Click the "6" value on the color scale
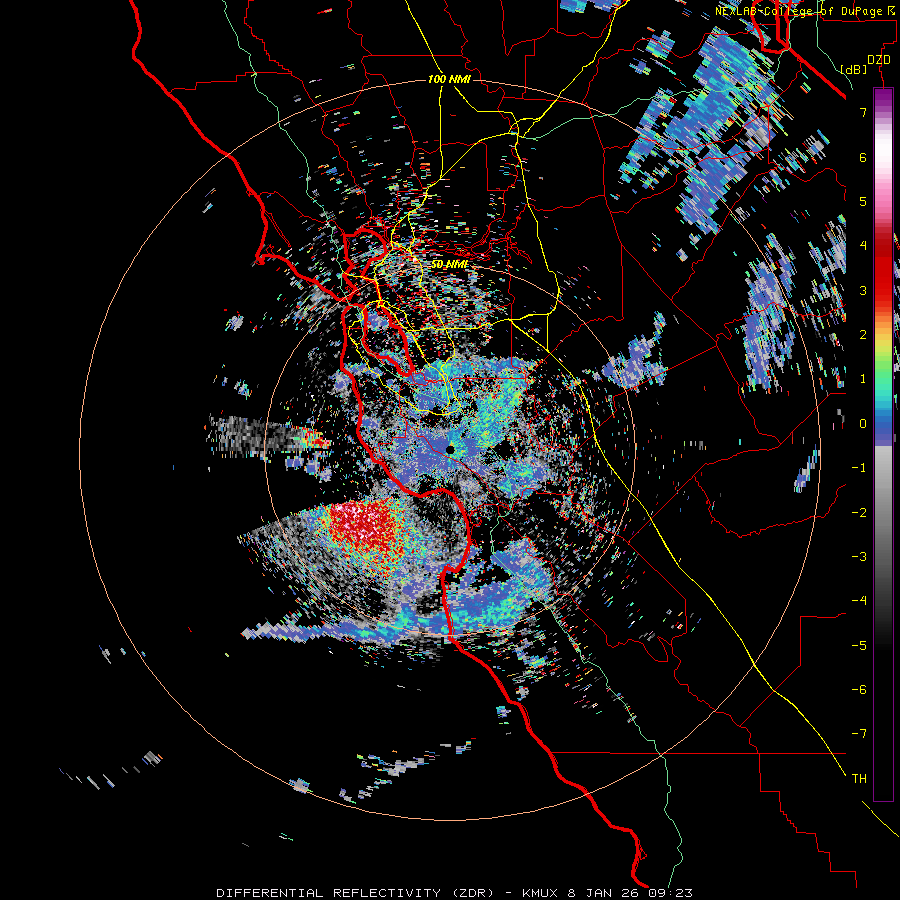Viewport: 900px width, 900px height. (x=863, y=157)
